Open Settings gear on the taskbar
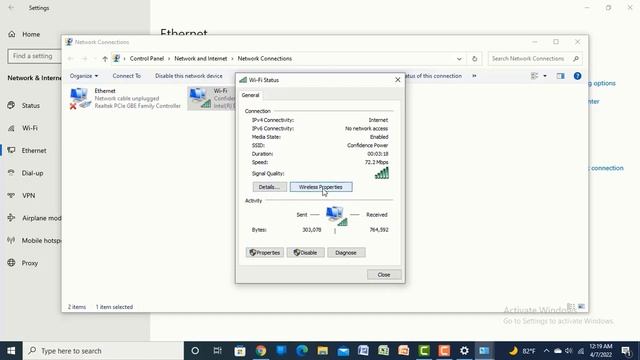 click(464, 351)
